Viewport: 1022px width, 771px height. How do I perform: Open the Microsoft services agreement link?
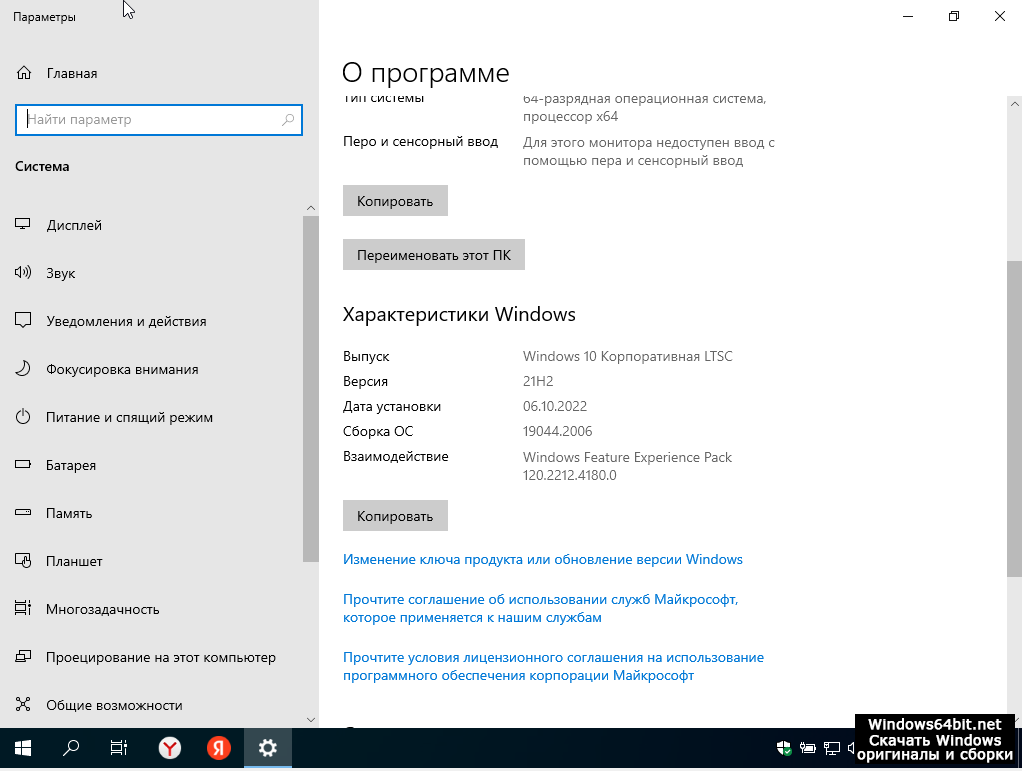coord(540,608)
